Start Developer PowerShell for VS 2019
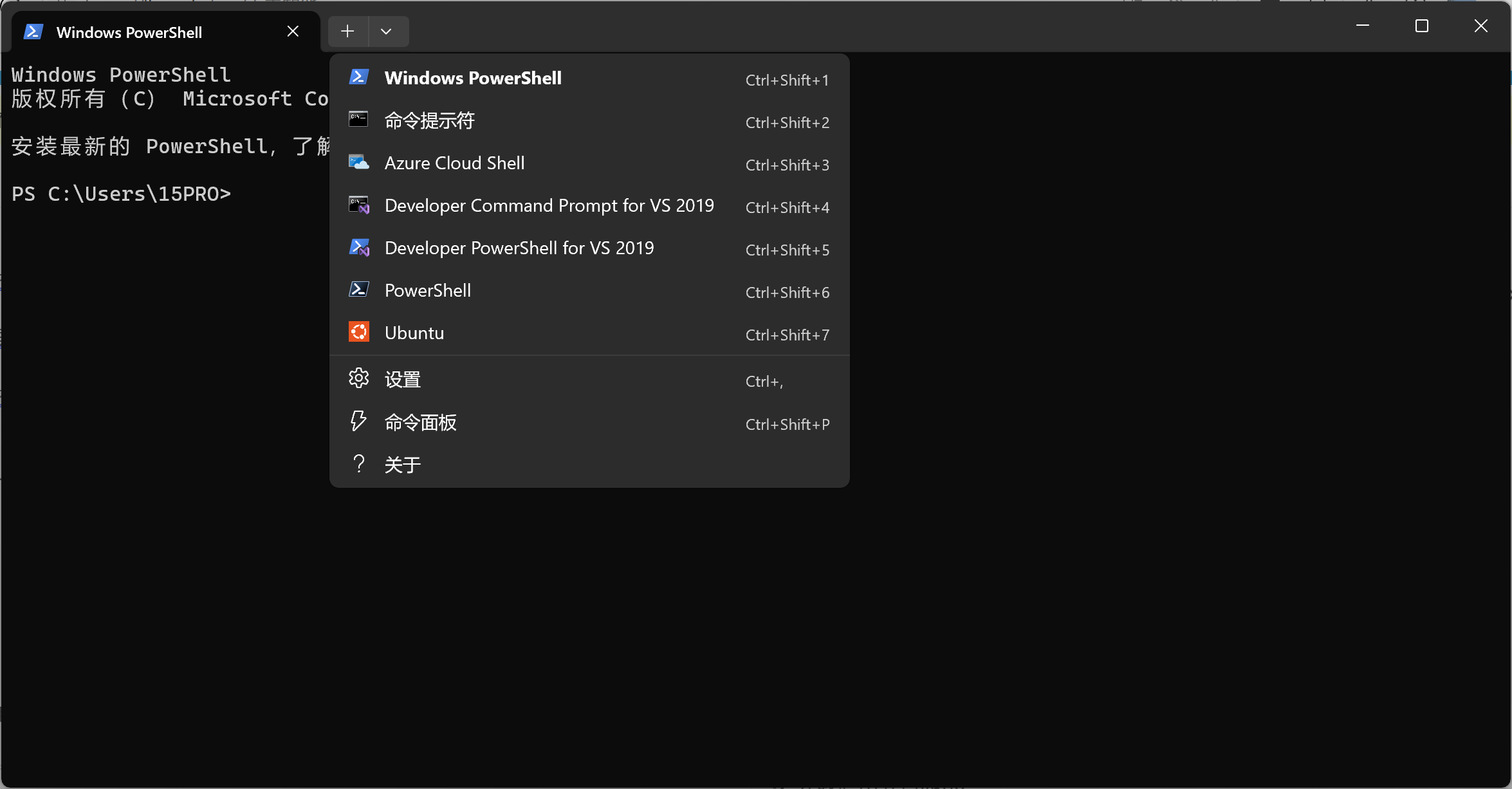This screenshot has width=1512, height=789. (x=589, y=248)
